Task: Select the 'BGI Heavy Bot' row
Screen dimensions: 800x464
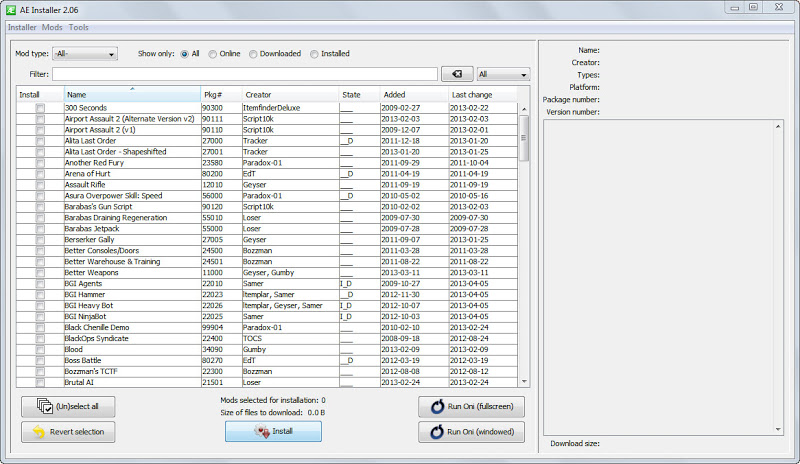Action: coord(267,306)
